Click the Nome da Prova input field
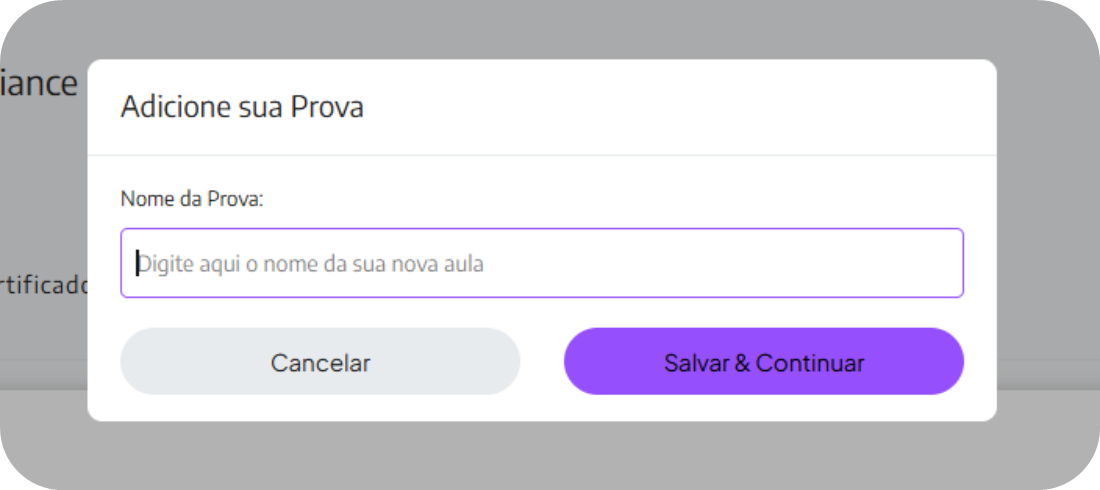1100x490 pixels. (x=541, y=263)
